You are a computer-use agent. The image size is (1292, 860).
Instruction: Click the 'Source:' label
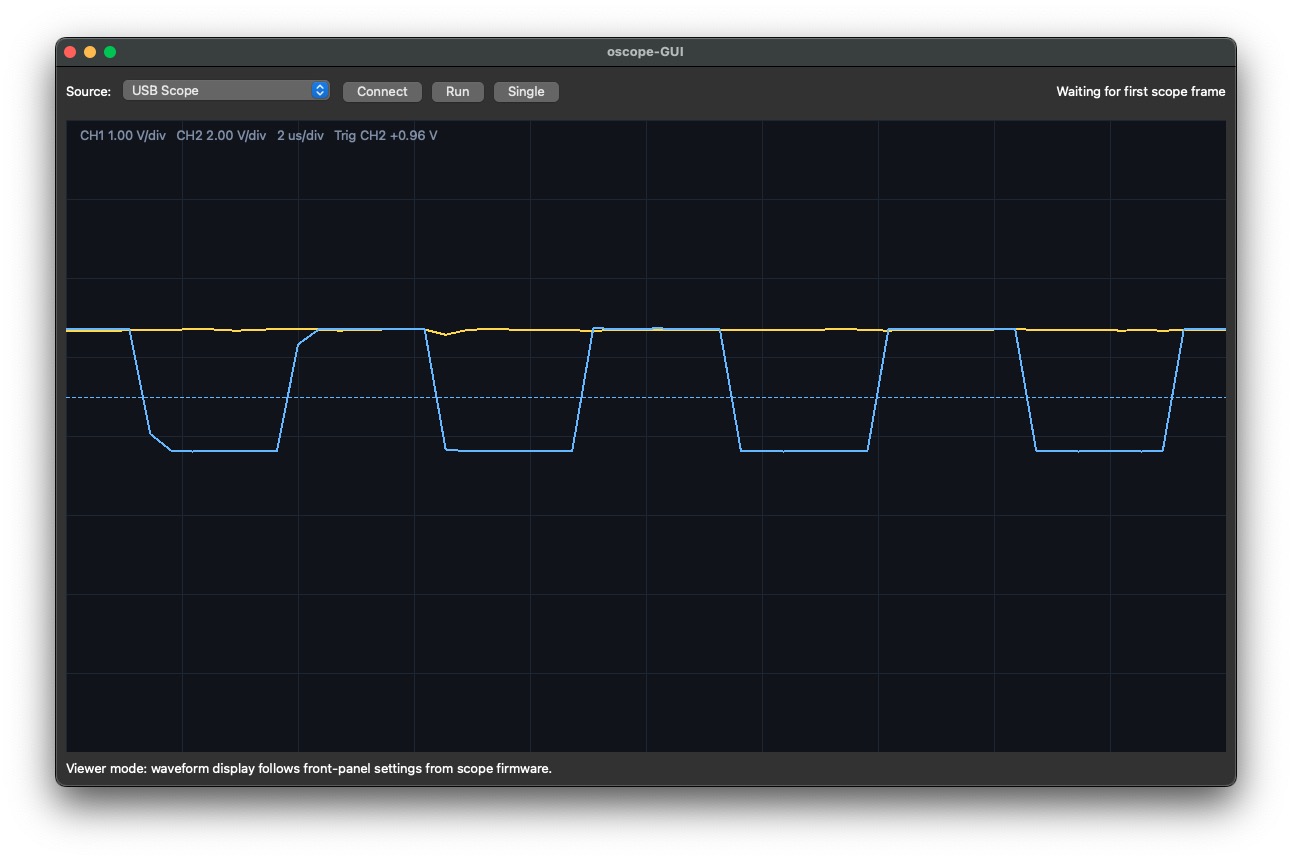[88, 92]
